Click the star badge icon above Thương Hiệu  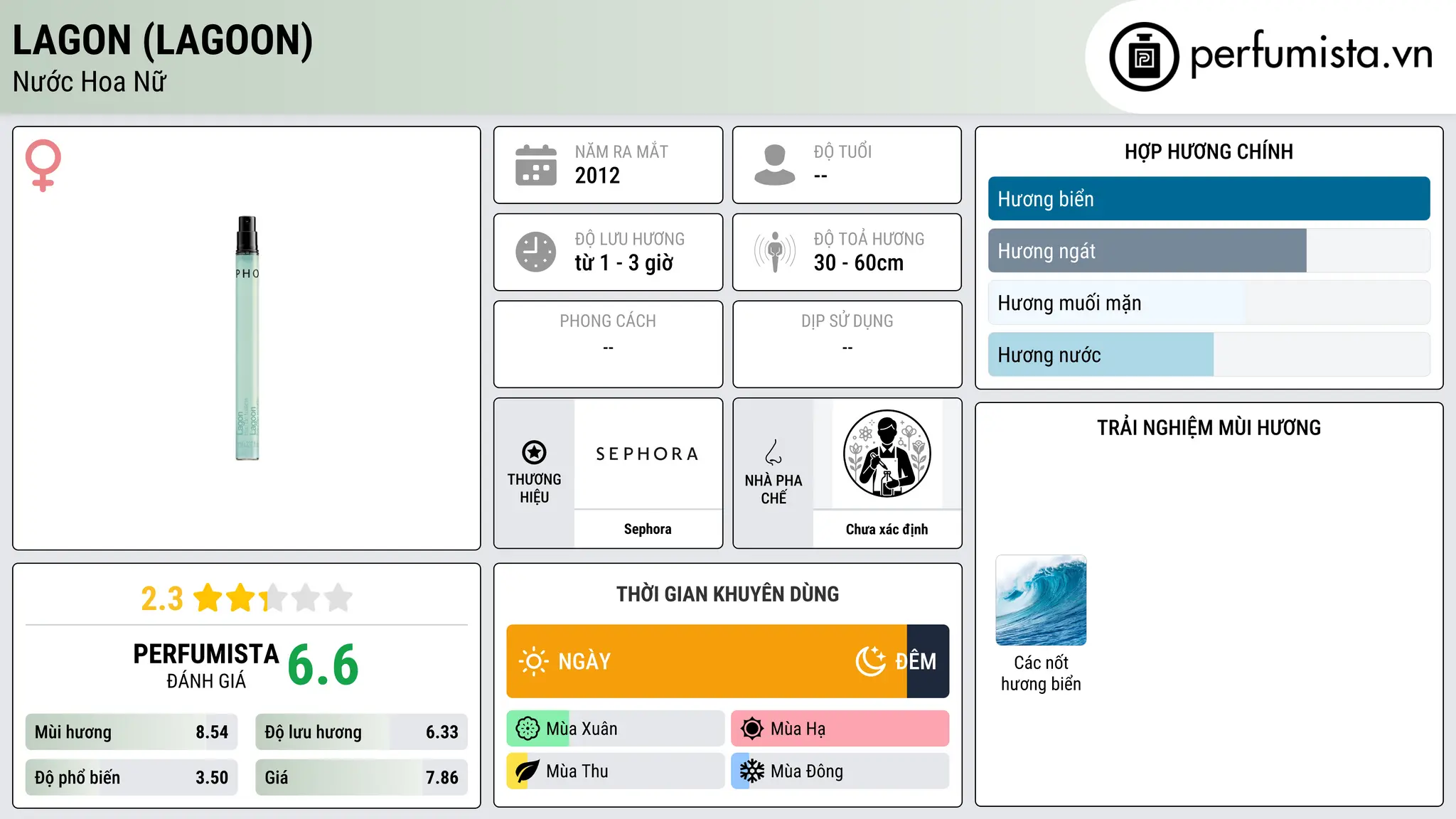(x=534, y=452)
